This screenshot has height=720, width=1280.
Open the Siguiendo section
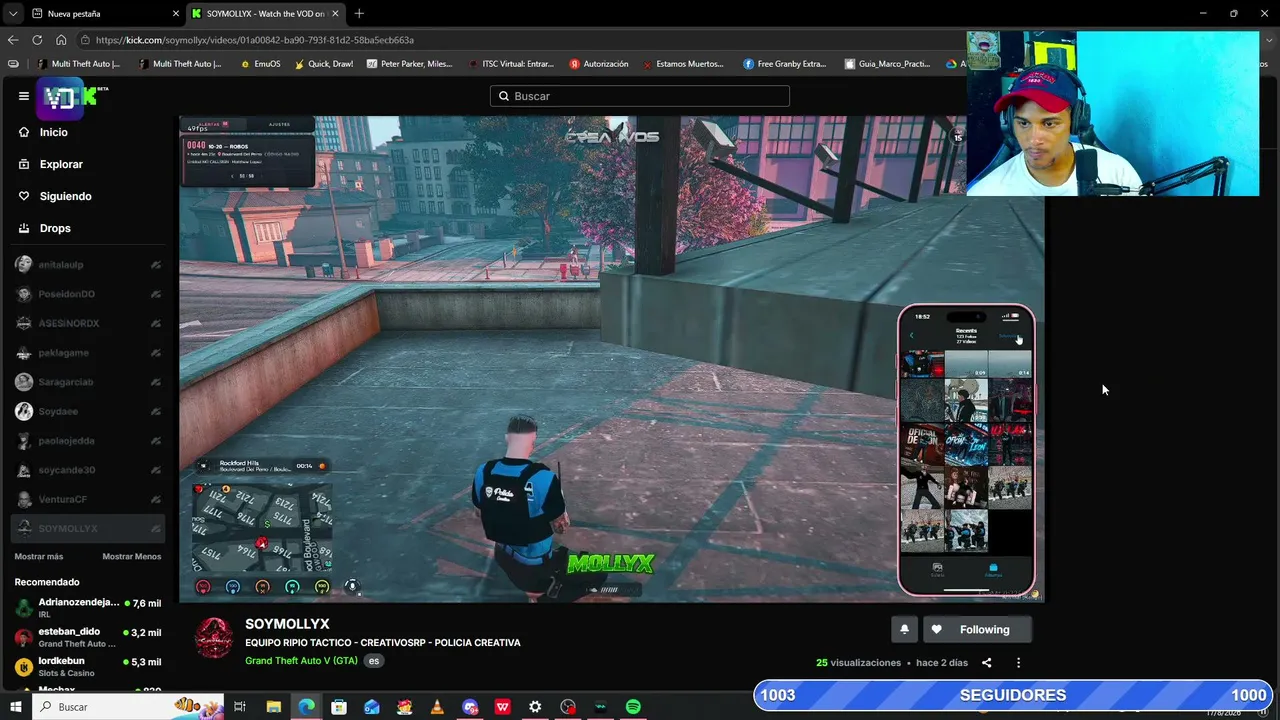click(65, 196)
